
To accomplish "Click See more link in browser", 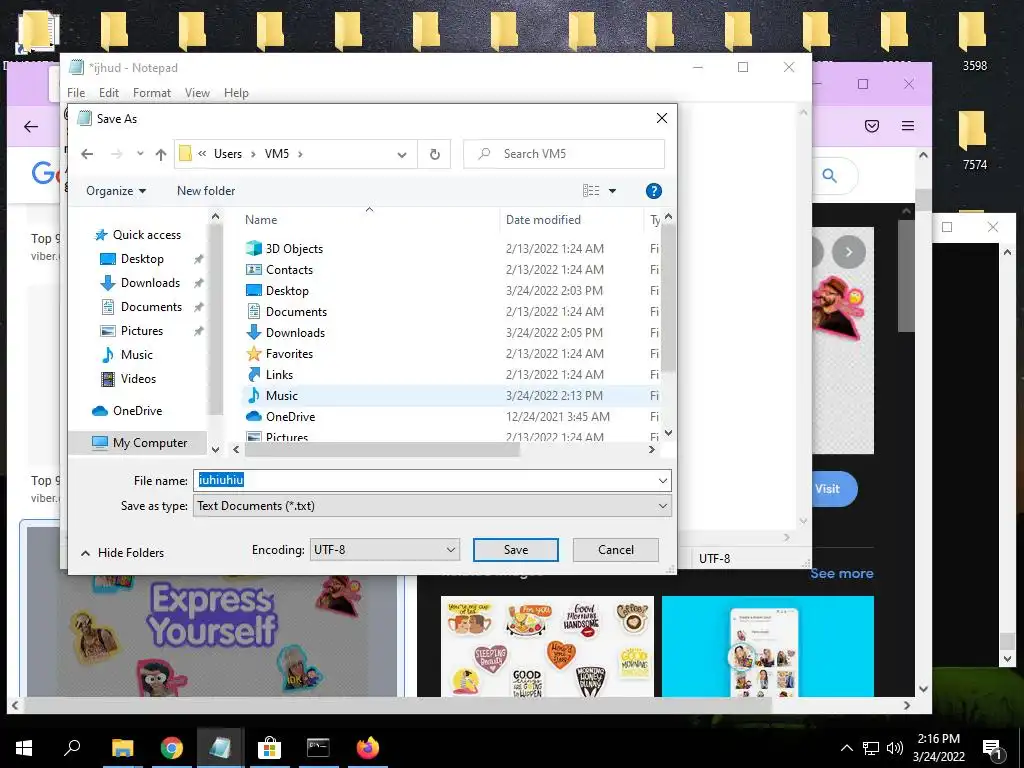I will [x=842, y=573].
